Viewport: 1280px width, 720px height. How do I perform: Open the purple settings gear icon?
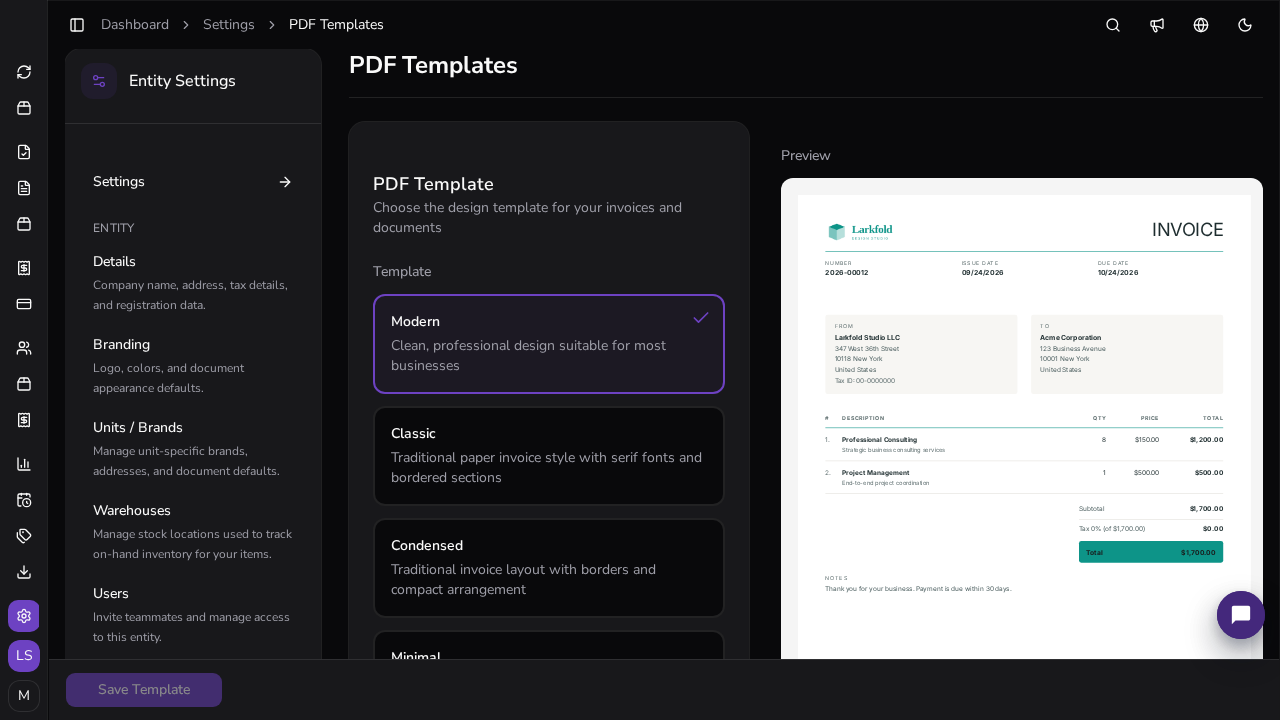[24, 616]
